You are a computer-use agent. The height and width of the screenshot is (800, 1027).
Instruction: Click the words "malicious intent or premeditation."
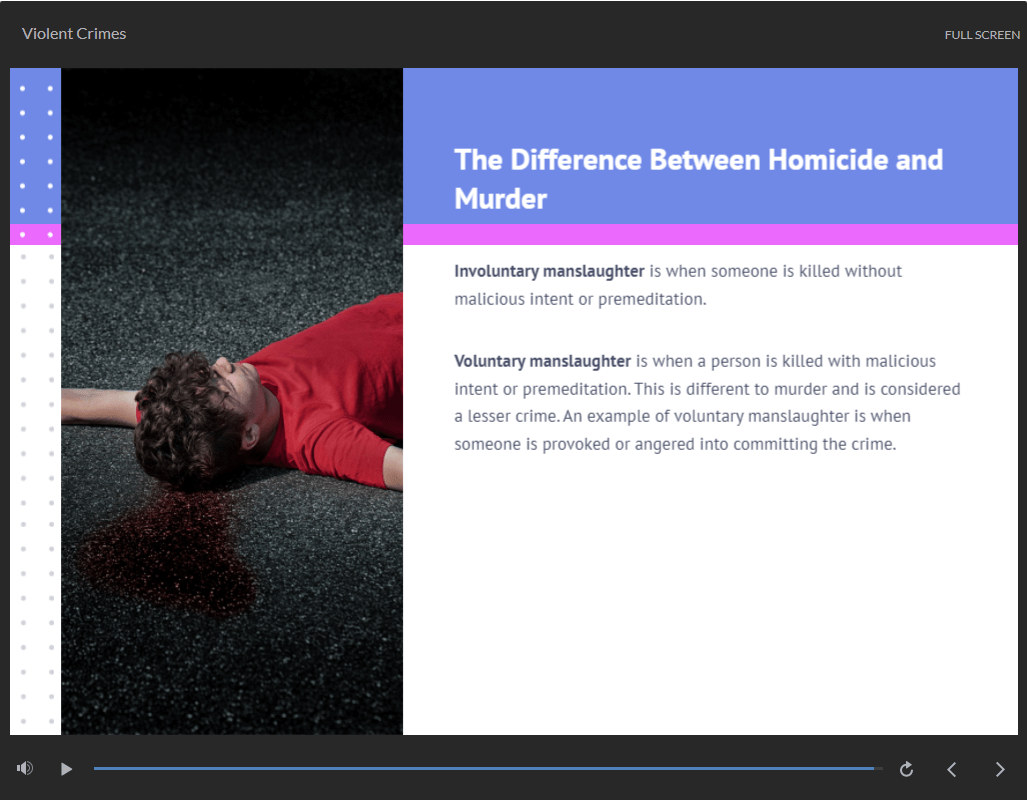(x=580, y=299)
